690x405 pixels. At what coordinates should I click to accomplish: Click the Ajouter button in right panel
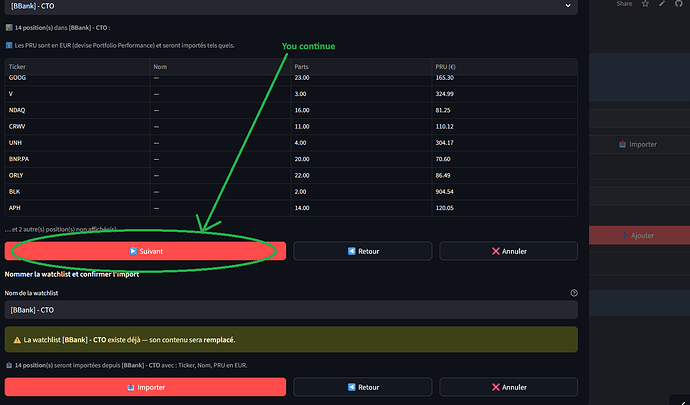click(638, 235)
